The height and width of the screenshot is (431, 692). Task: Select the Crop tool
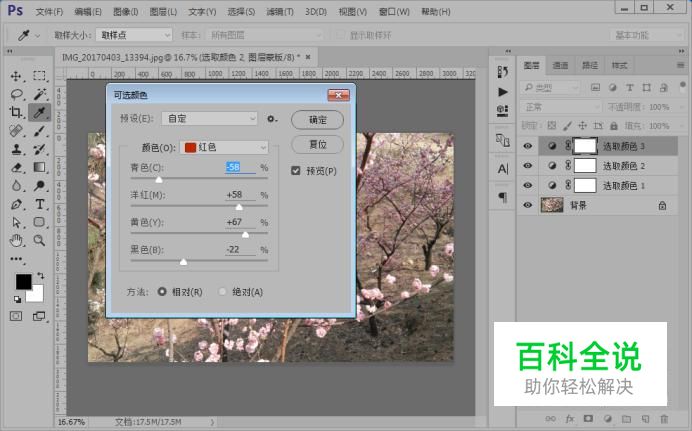point(16,112)
